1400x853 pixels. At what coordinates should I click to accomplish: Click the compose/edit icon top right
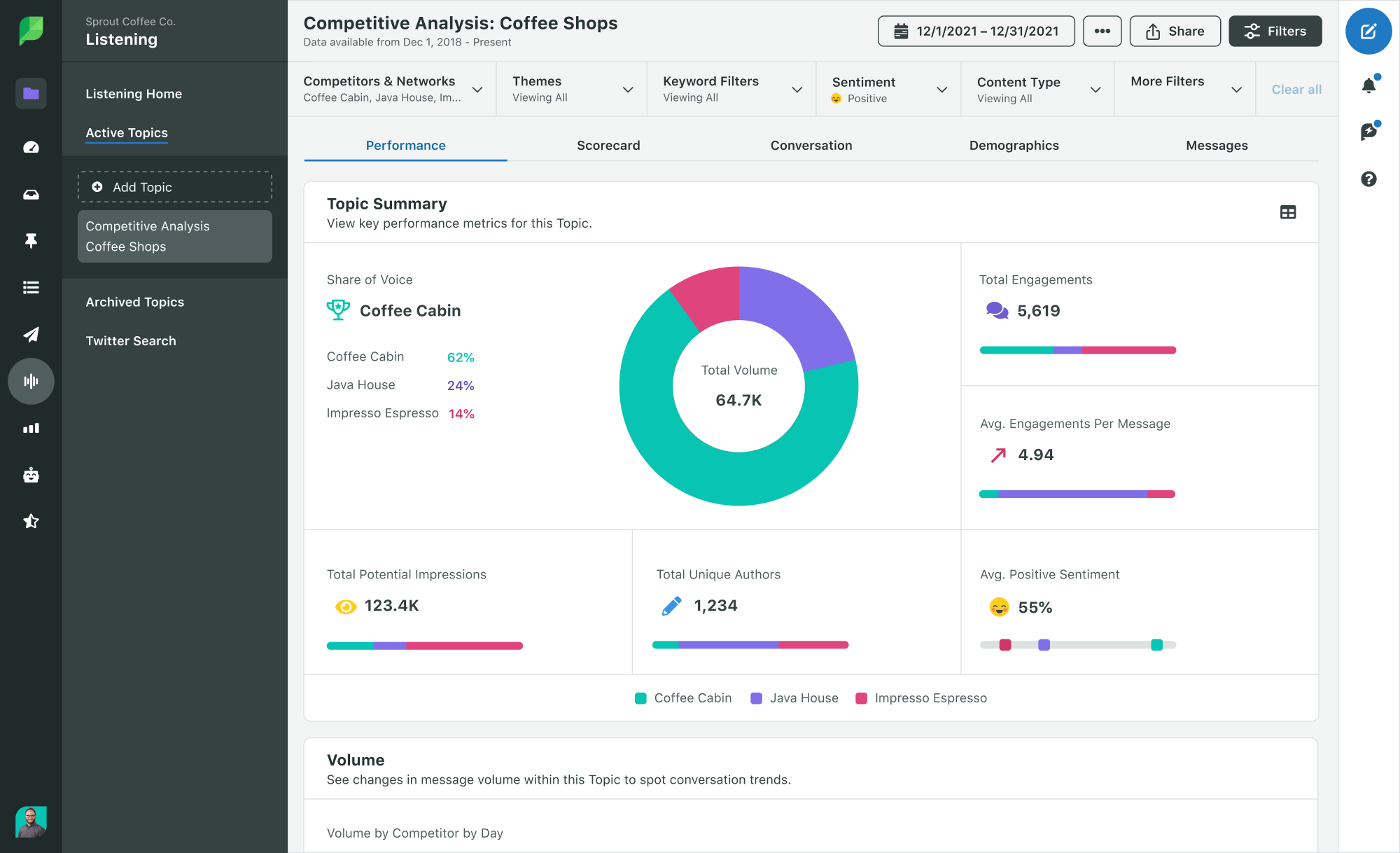click(x=1370, y=31)
